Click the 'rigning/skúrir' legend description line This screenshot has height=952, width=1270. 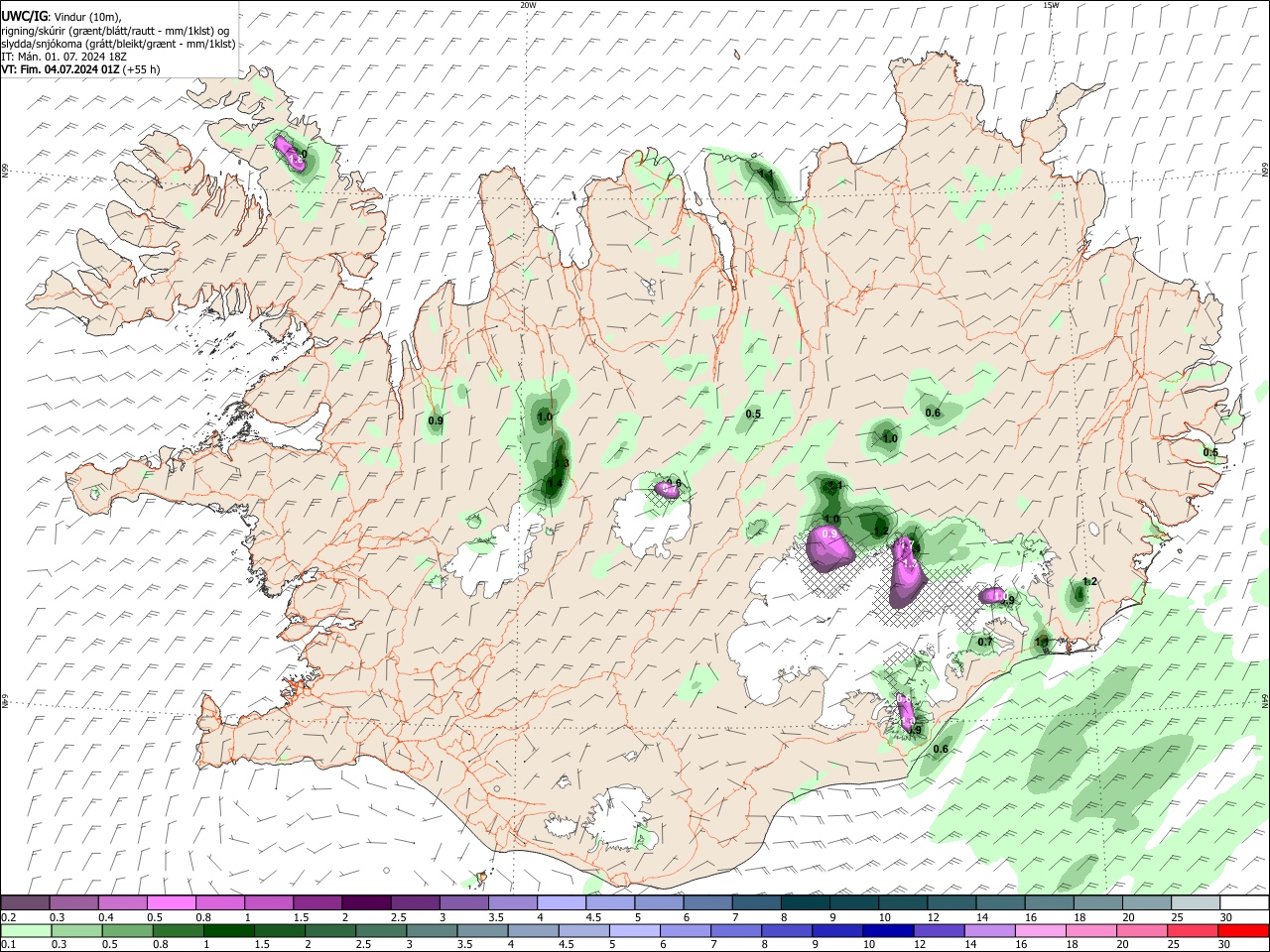click(115, 30)
